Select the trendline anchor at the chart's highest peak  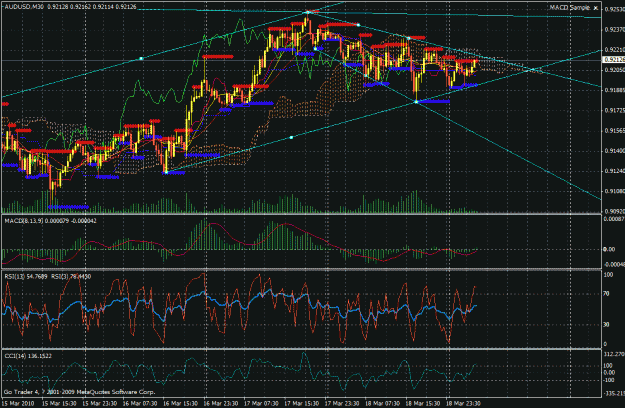point(307,12)
